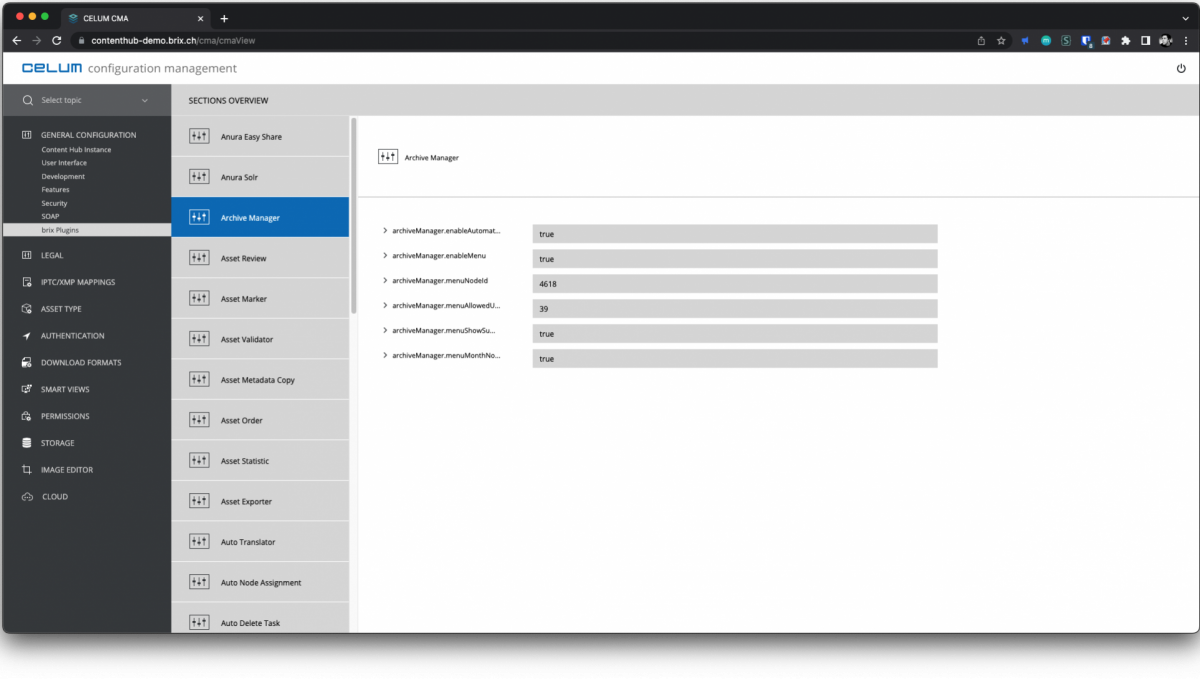Screen dimensions: 1200x679
Task: Expand the archiveManager.enableMenu property
Action: [x=385, y=256]
